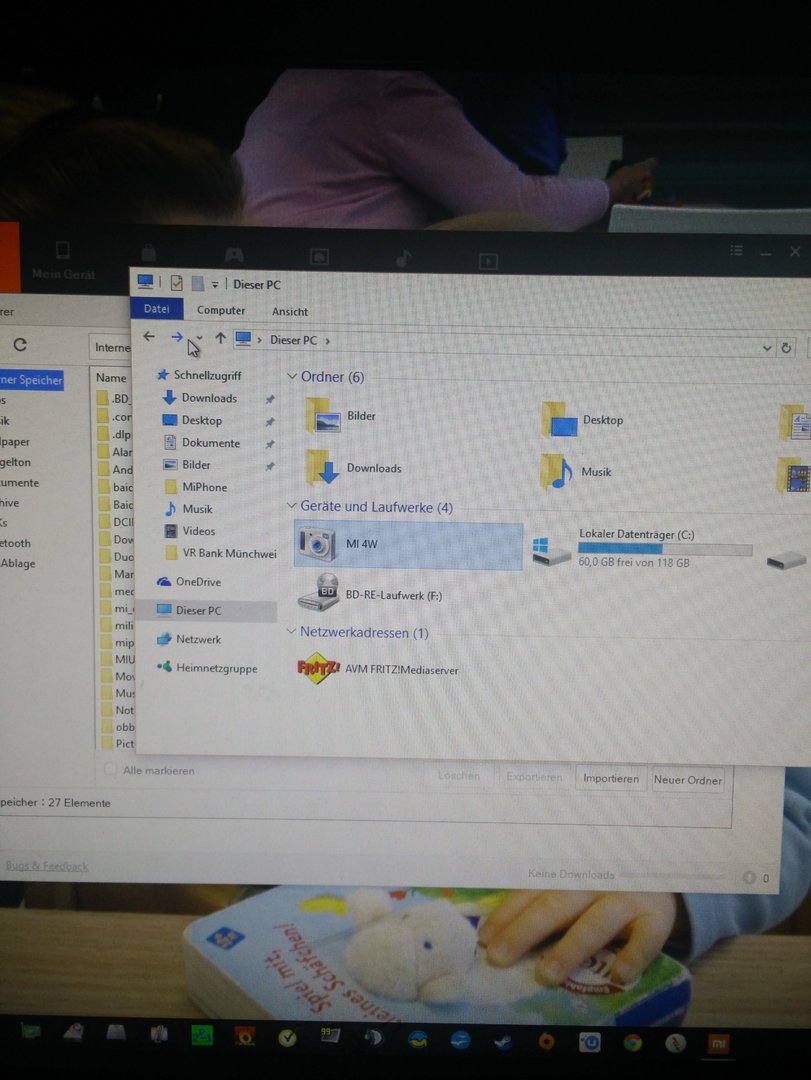Open the Mi window list menu icon
The height and width of the screenshot is (1080, 811).
(x=737, y=251)
